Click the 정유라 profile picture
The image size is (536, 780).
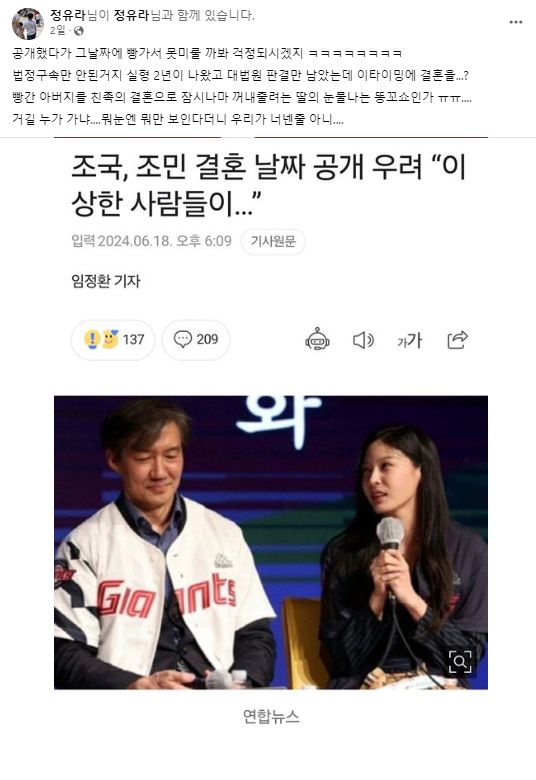(x=27, y=23)
